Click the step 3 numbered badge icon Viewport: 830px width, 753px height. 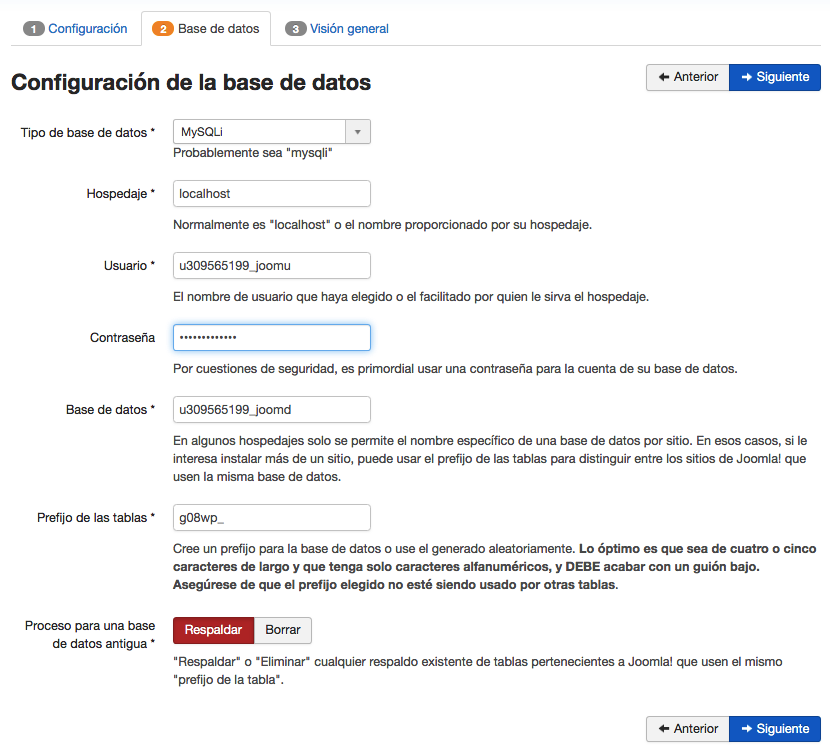(296, 29)
